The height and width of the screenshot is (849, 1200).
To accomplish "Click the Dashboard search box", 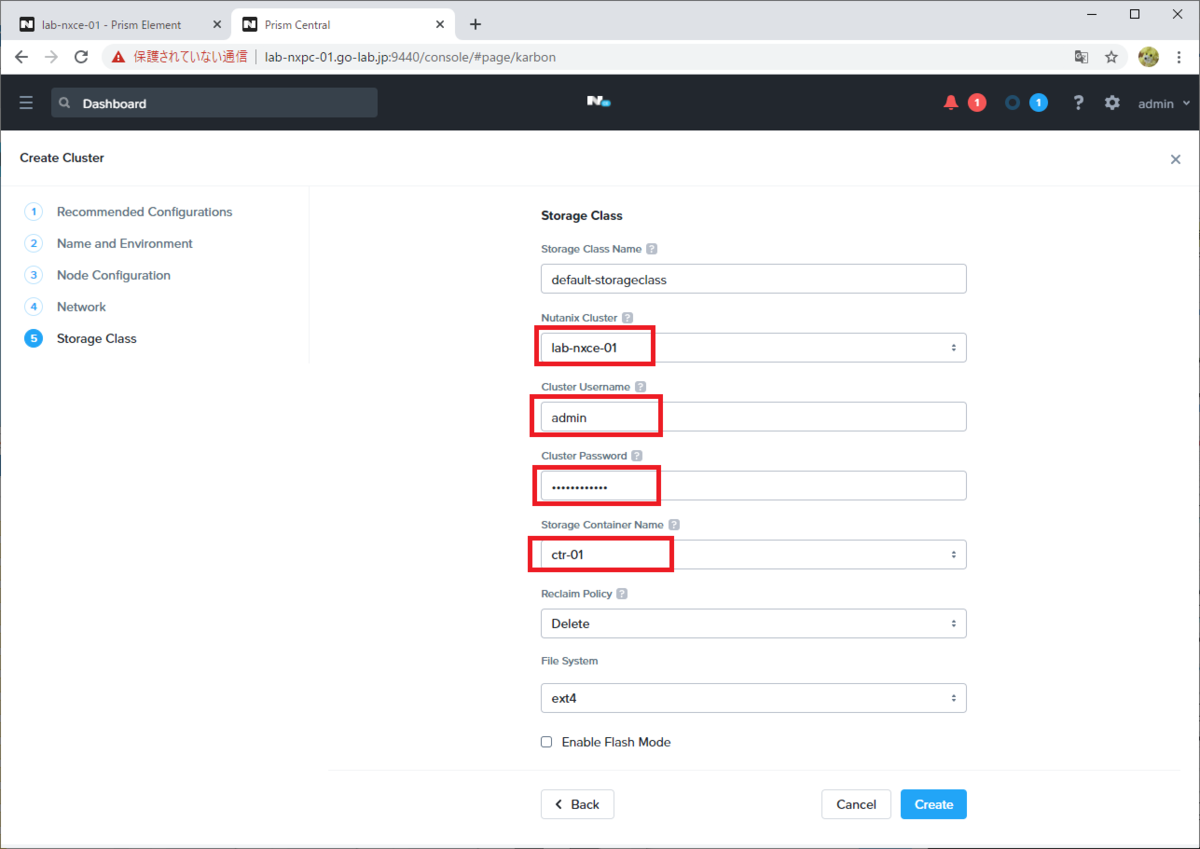I will click(x=214, y=103).
